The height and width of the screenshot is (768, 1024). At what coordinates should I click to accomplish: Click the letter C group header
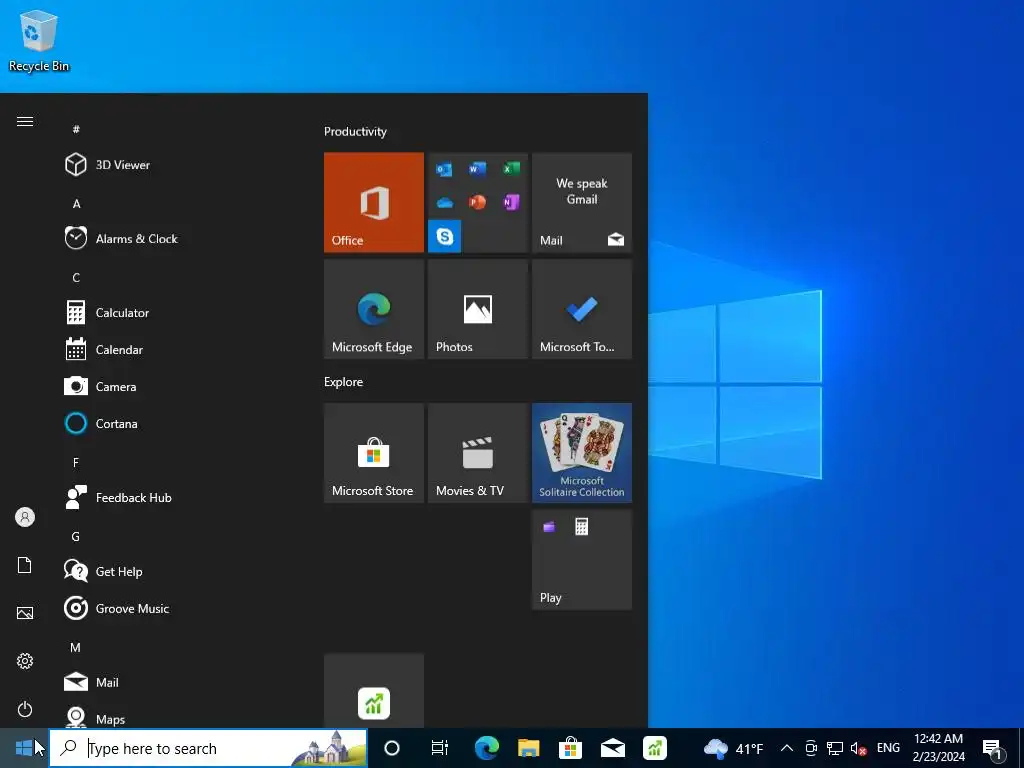pos(76,278)
